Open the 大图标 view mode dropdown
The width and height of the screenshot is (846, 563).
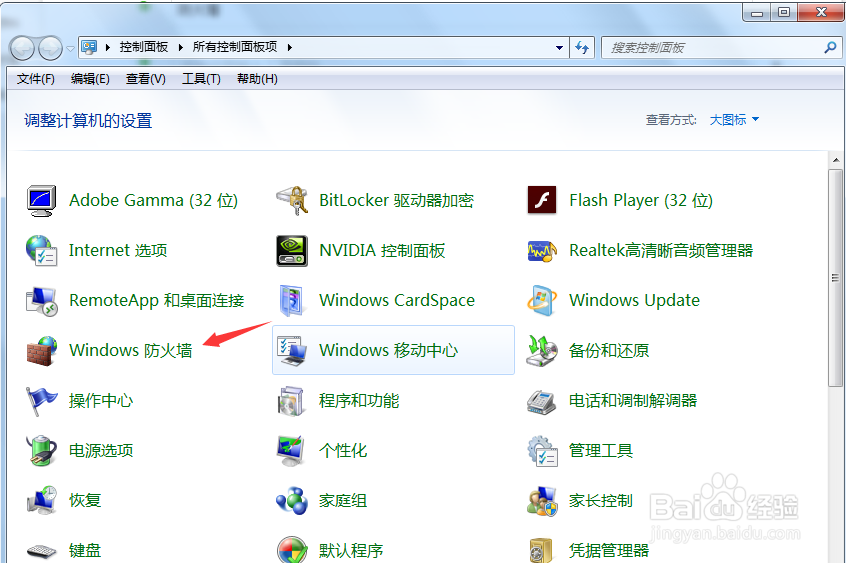[x=734, y=119]
